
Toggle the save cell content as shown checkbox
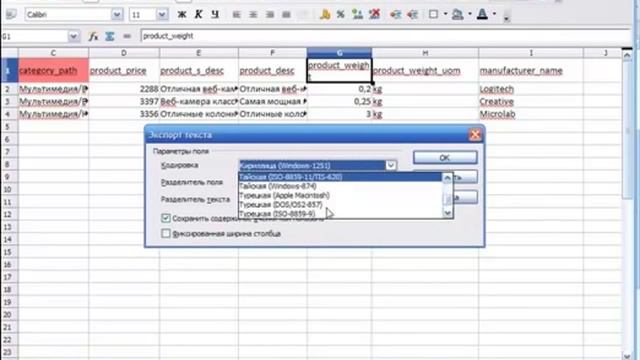point(166,218)
